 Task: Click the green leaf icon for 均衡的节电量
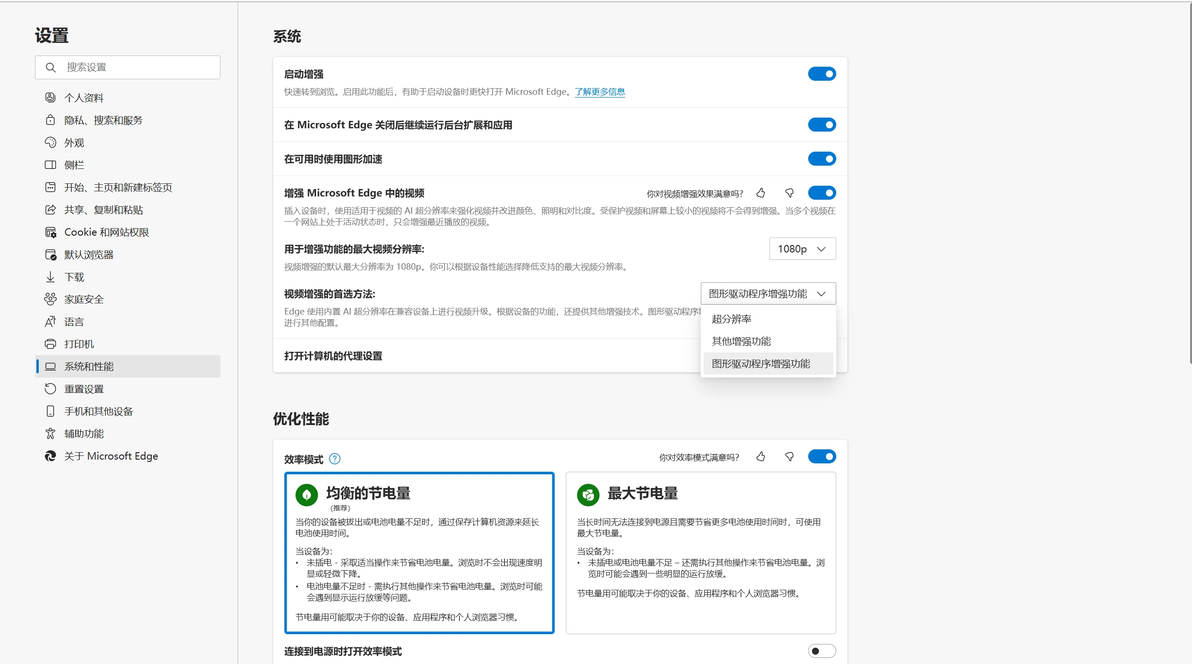[x=306, y=495]
